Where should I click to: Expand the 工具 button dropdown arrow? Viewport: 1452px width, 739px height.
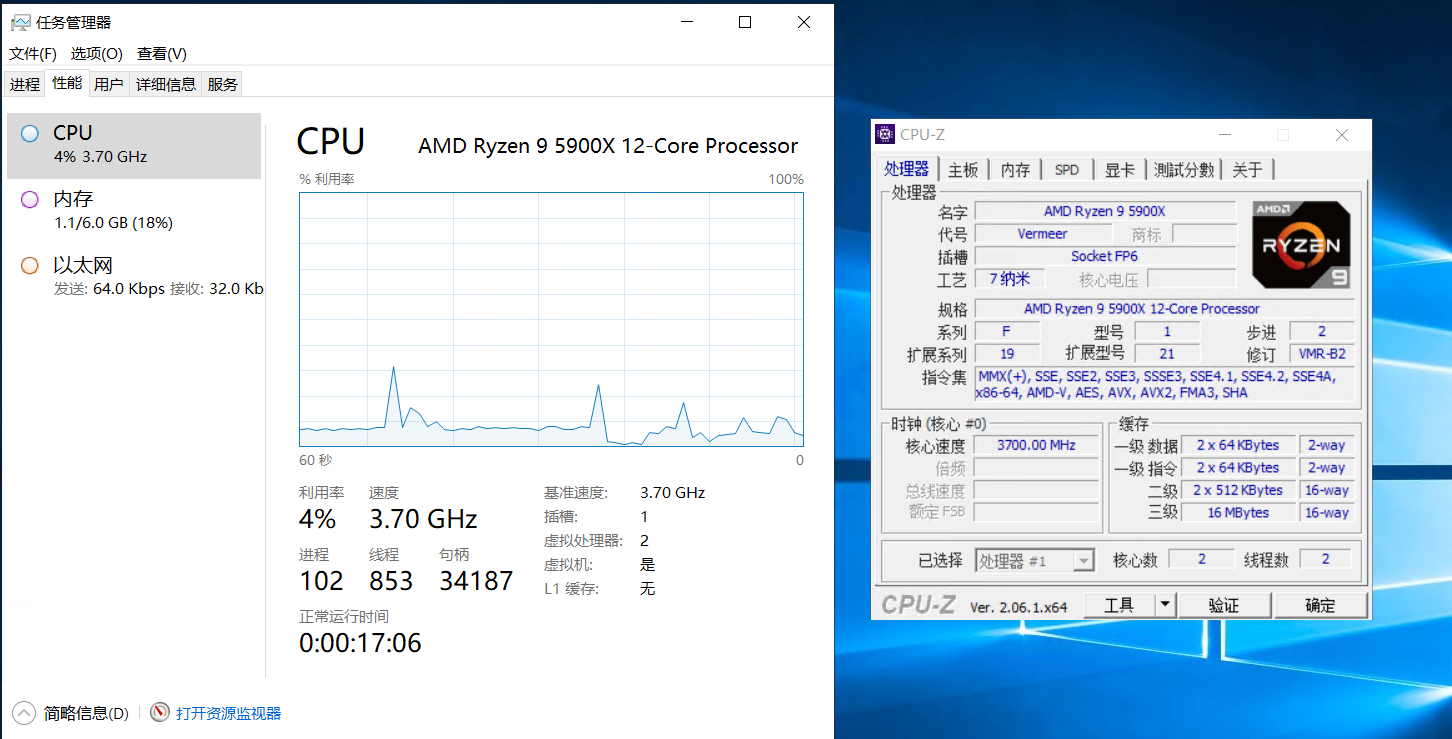1164,605
